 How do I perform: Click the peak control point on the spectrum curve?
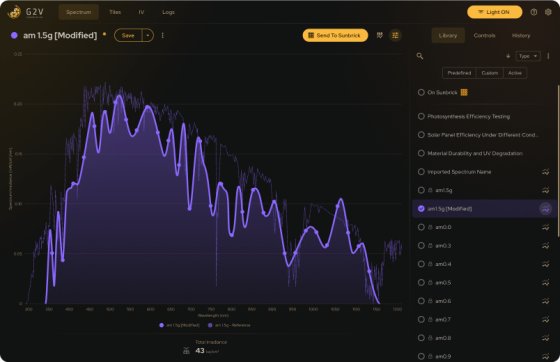115,102
